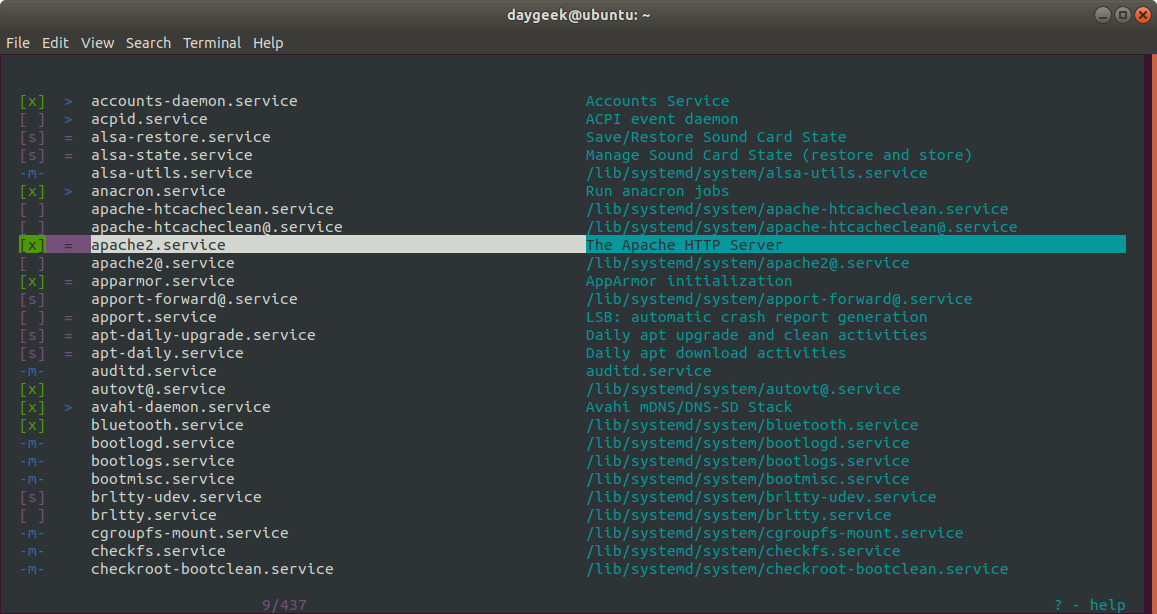Toggle the accounts-daemon.service enabled checkbox
This screenshot has width=1157, height=614.
(32, 101)
